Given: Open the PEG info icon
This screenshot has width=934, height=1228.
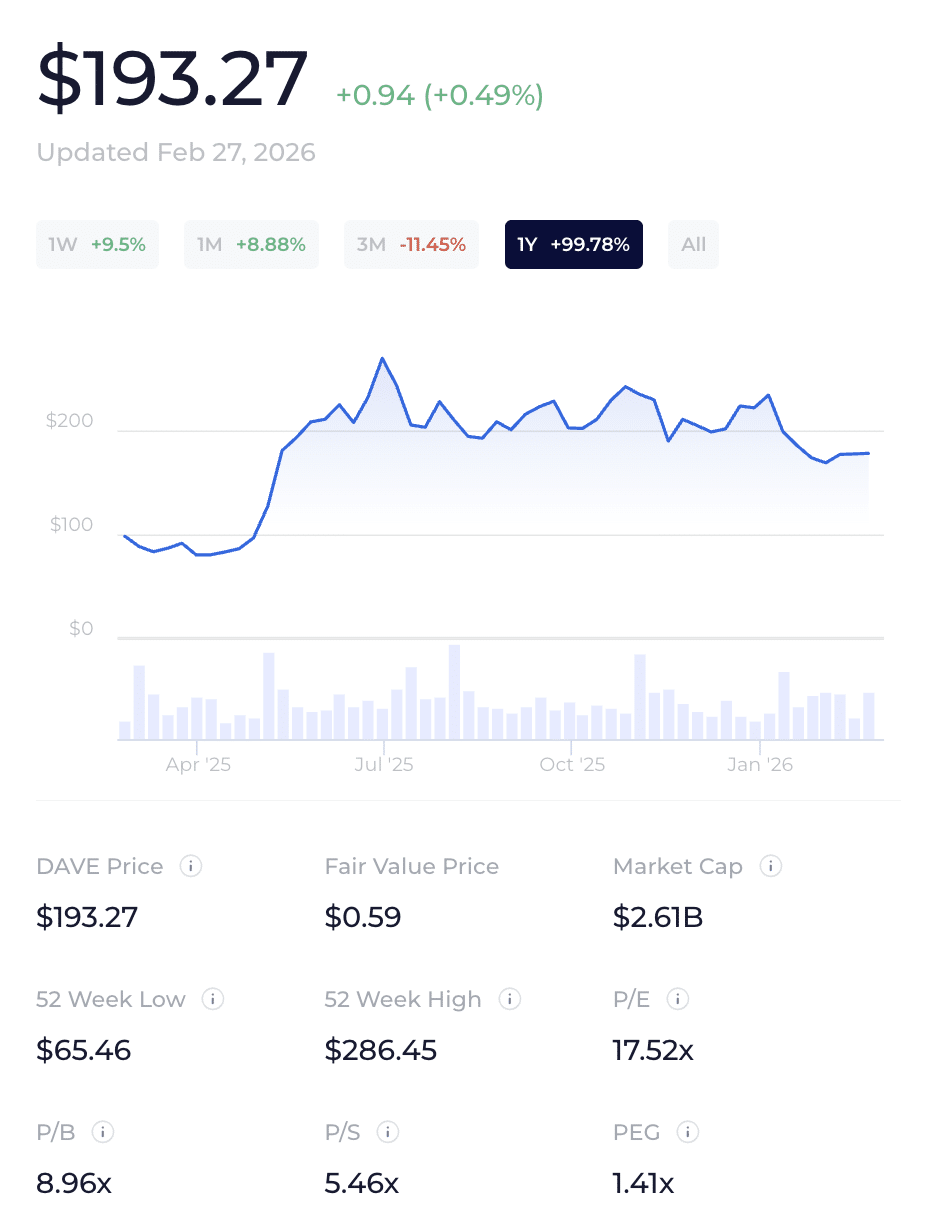Looking at the screenshot, I should pyautogui.click(x=687, y=1132).
